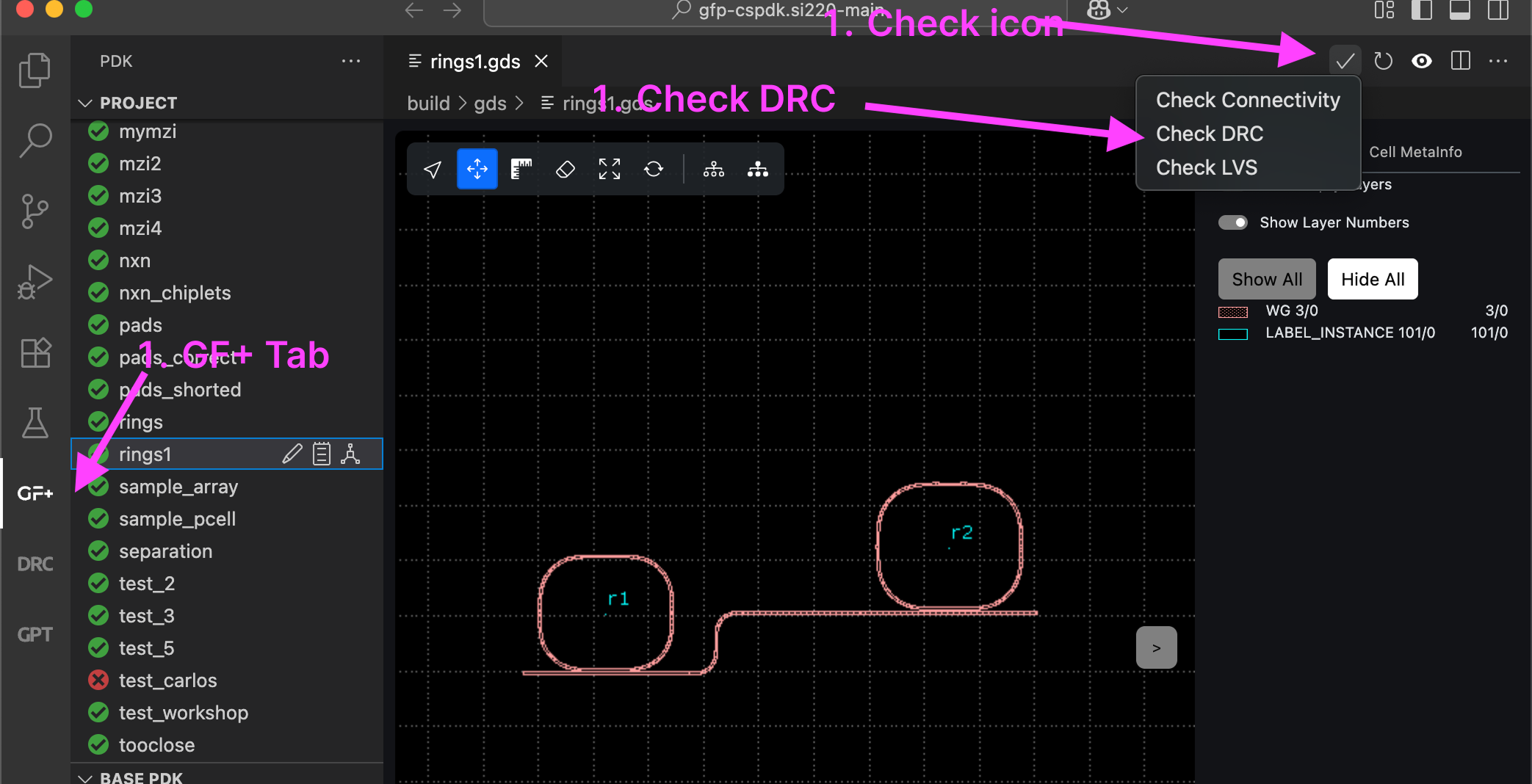Click the fit-to-screen zoom icon
Image resolution: width=1532 pixels, height=784 pixels.
(x=609, y=170)
